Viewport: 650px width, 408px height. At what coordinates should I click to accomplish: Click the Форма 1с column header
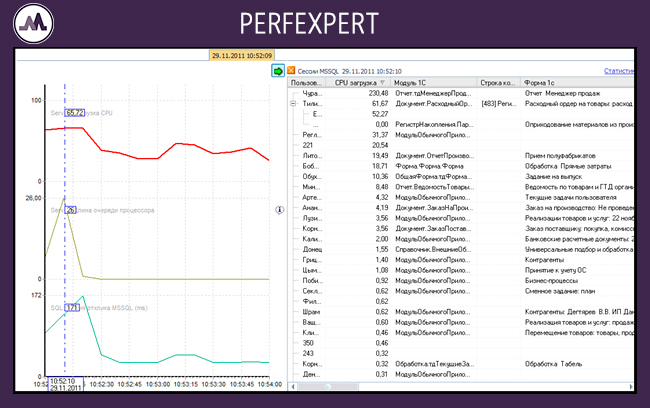click(x=577, y=83)
